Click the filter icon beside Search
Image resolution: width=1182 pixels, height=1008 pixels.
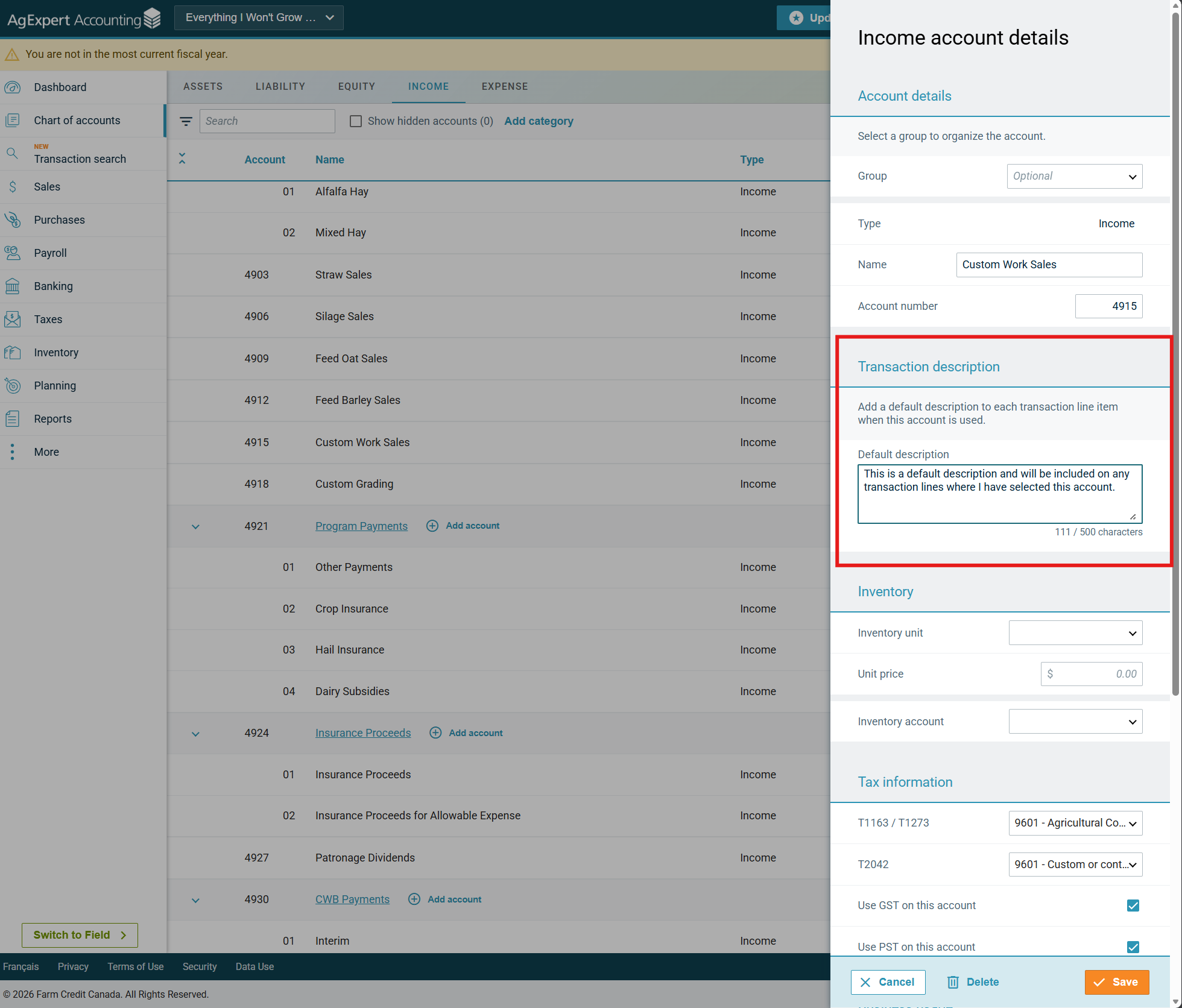[186, 121]
